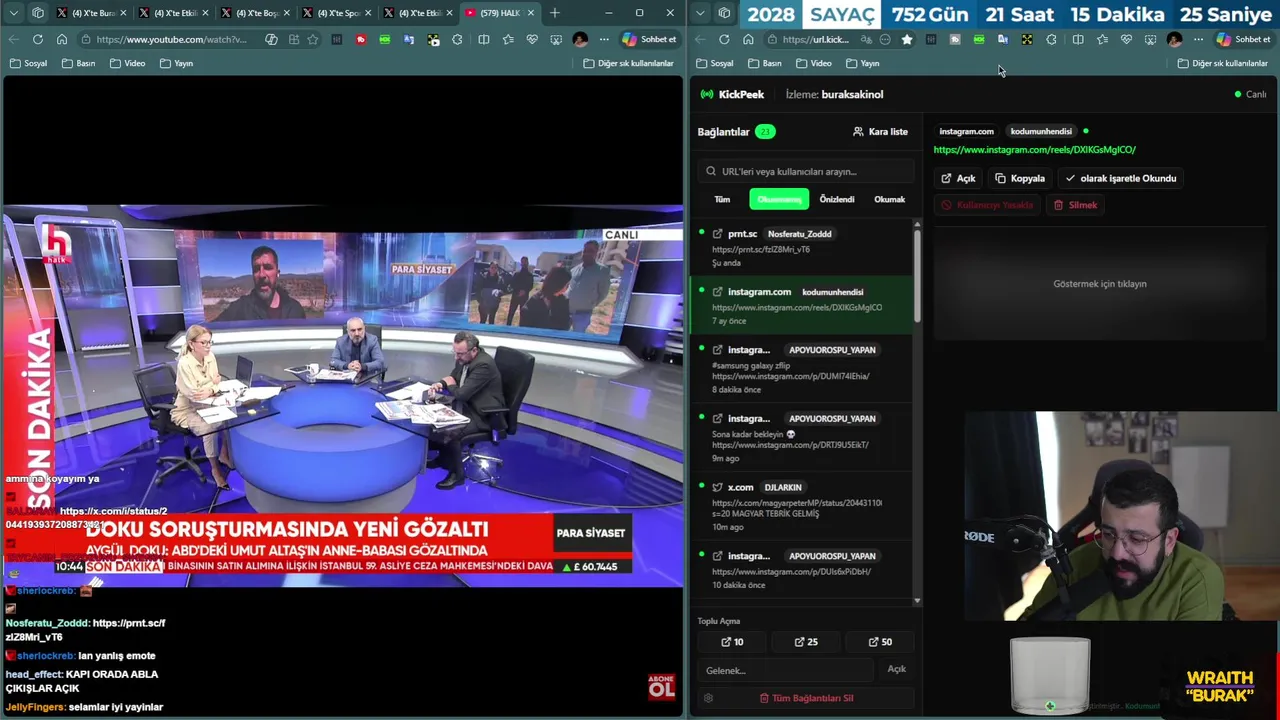Image resolution: width=1280 pixels, height=720 pixels.
Task: Open workspaces icon in YouTube window
Action: click(x=38, y=13)
